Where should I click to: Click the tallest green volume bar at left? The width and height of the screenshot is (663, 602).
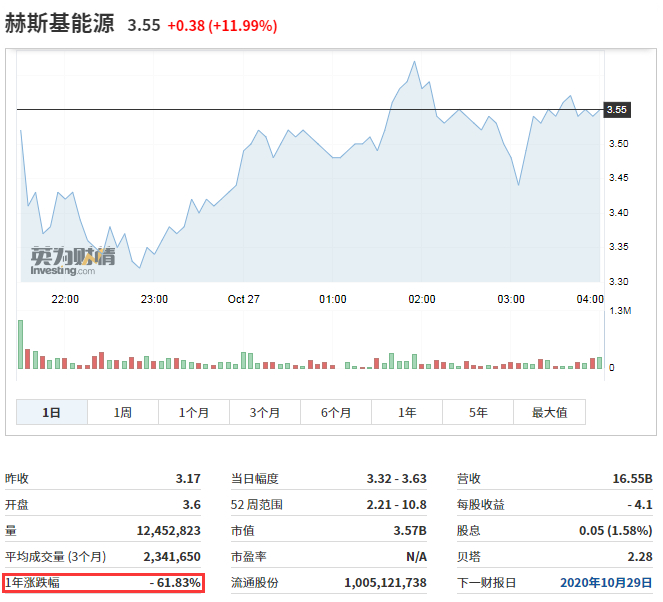tap(20, 345)
